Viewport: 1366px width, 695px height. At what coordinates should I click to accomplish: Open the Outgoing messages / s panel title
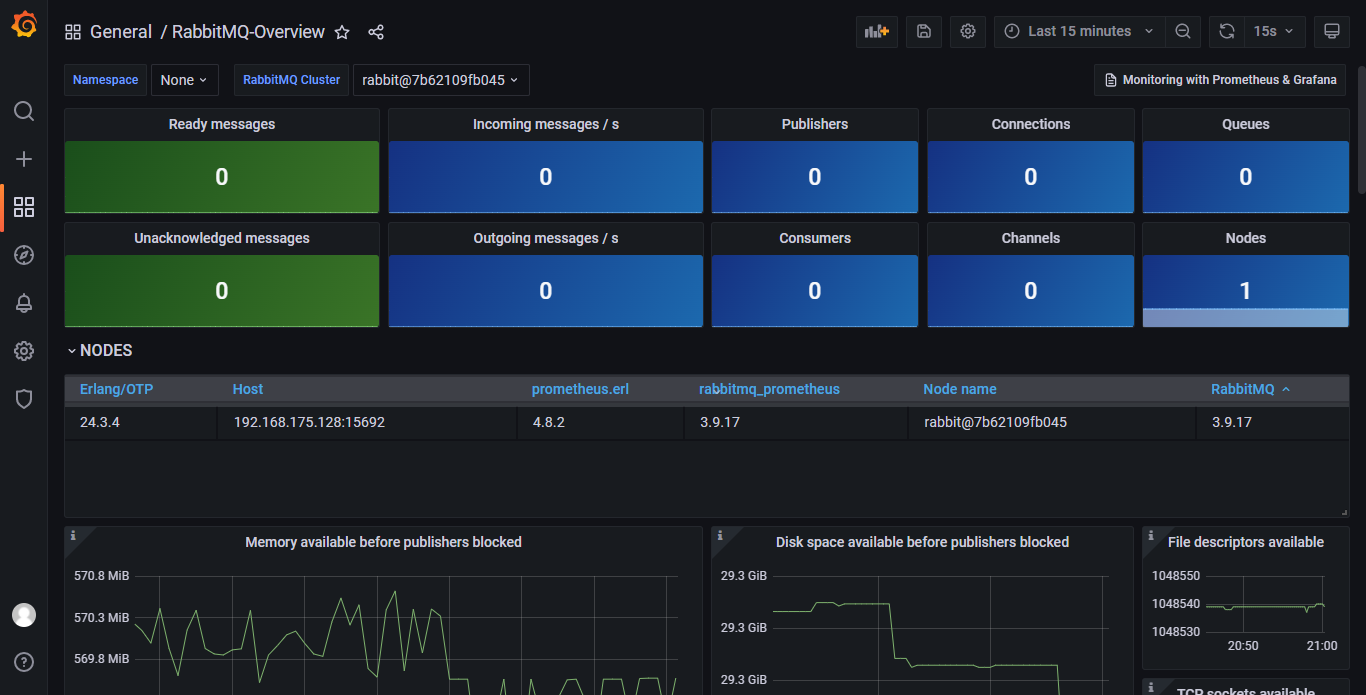[546, 238]
